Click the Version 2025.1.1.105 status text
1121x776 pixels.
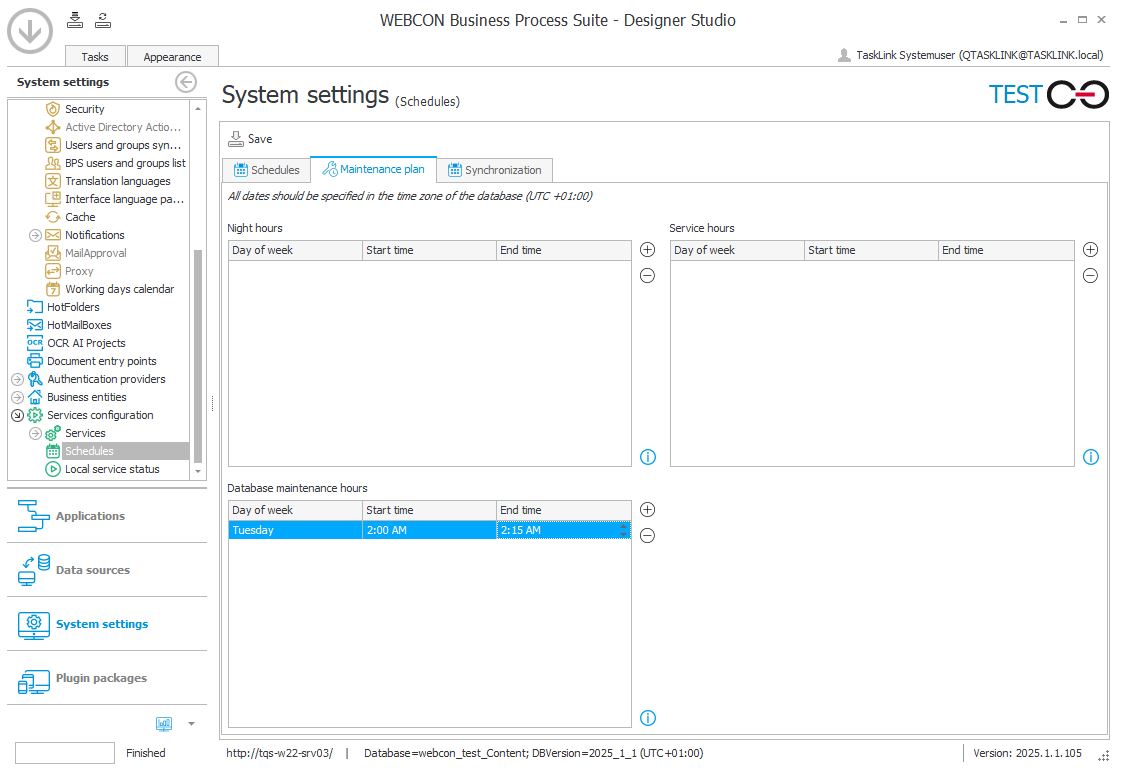tap(1027, 753)
